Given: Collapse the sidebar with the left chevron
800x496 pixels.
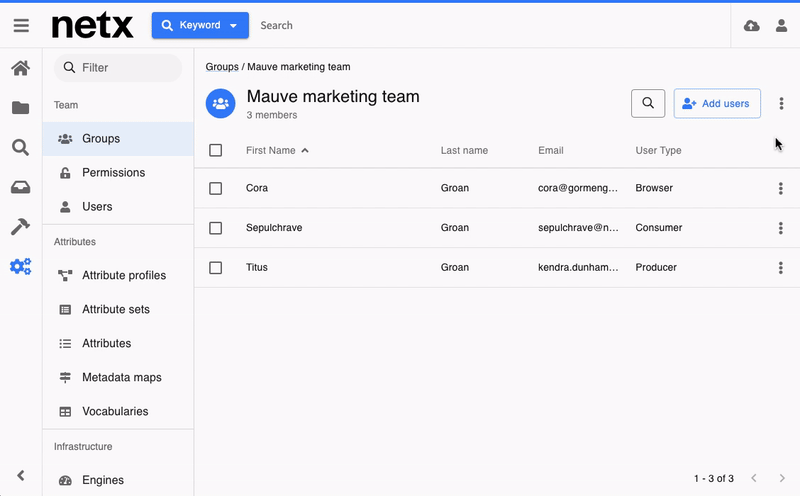Looking at the screenshot, I should pyautogui.click(x=21, y=476).
